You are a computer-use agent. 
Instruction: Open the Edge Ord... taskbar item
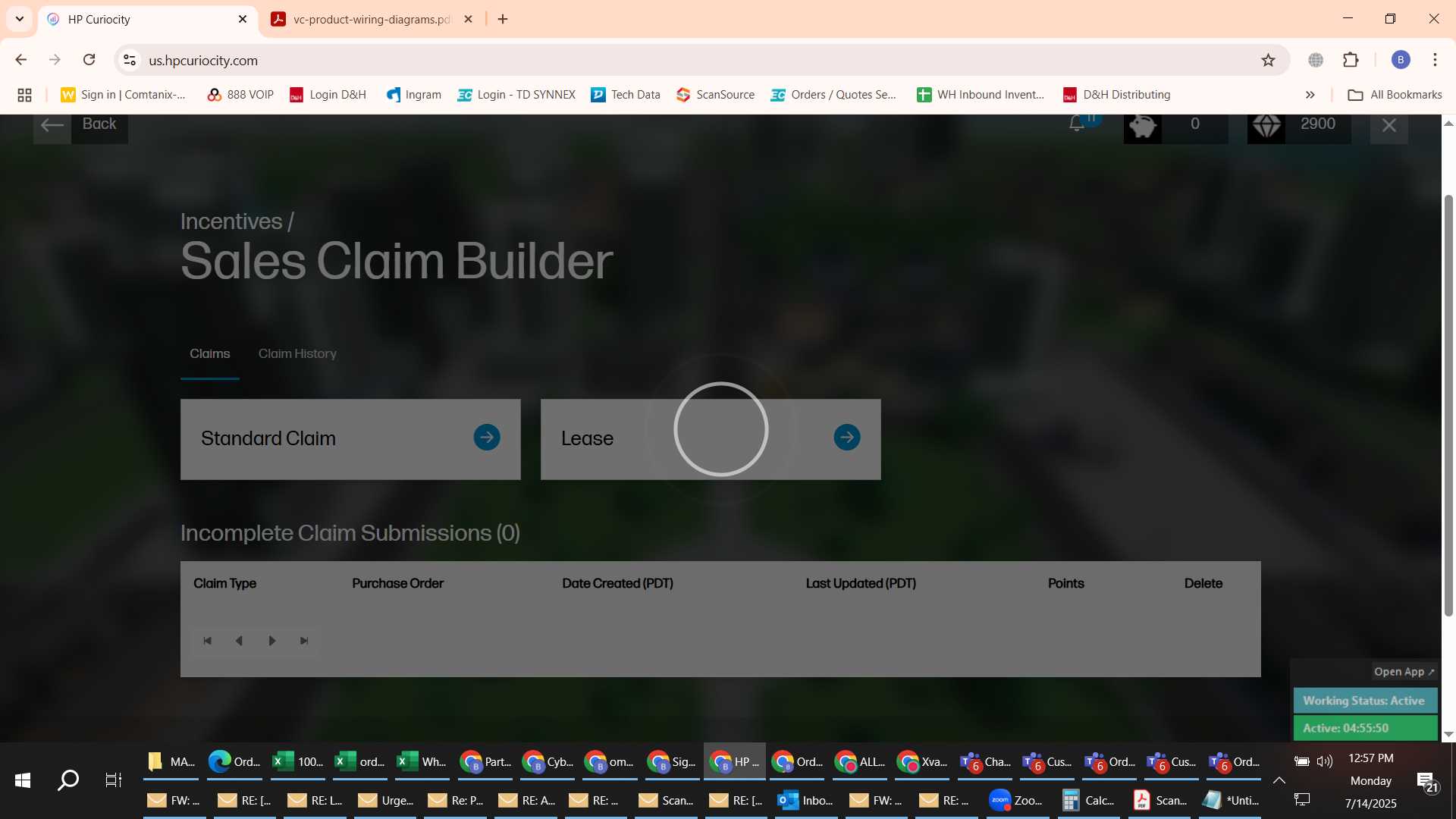pyautogui.click(x=234, y=762)
